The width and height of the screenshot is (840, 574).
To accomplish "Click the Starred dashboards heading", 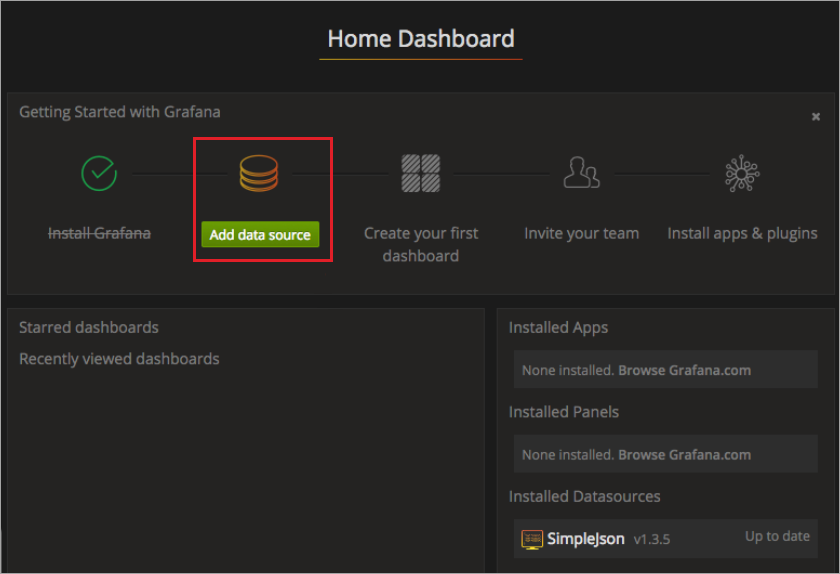I will click(89, 327).
